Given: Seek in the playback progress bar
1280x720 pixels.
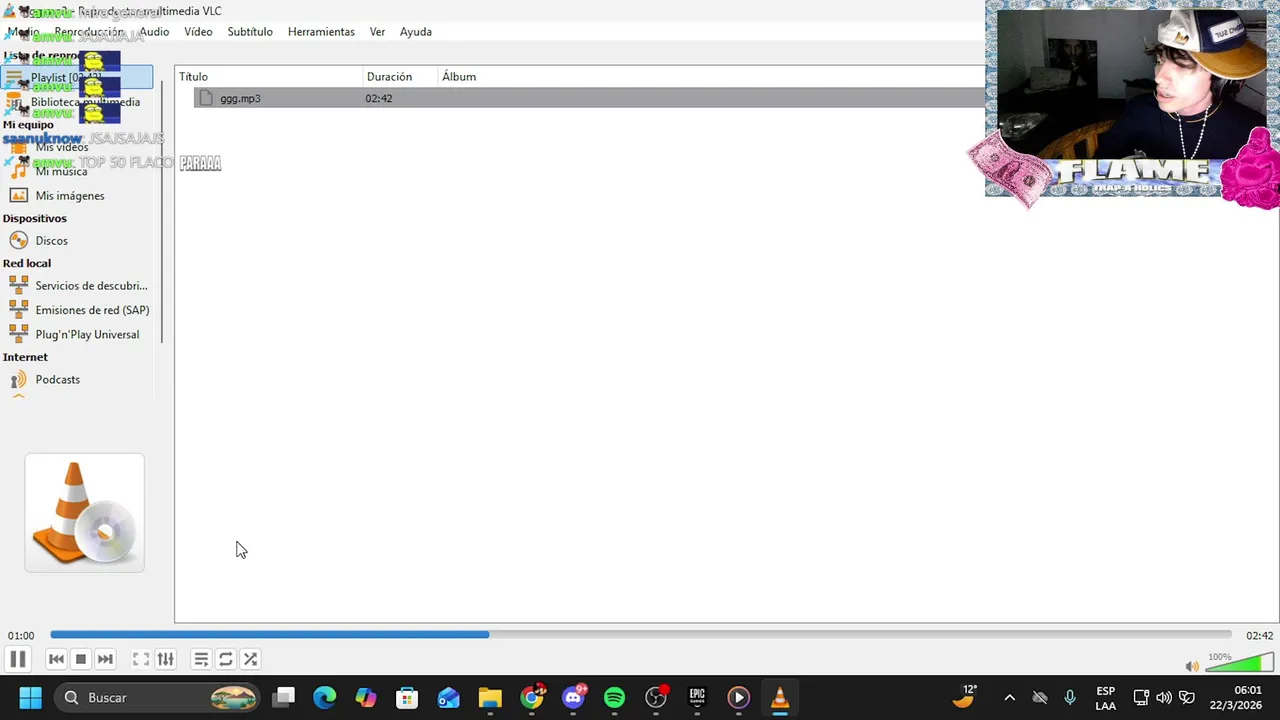Looking at the screenshot, I should 640,634.
